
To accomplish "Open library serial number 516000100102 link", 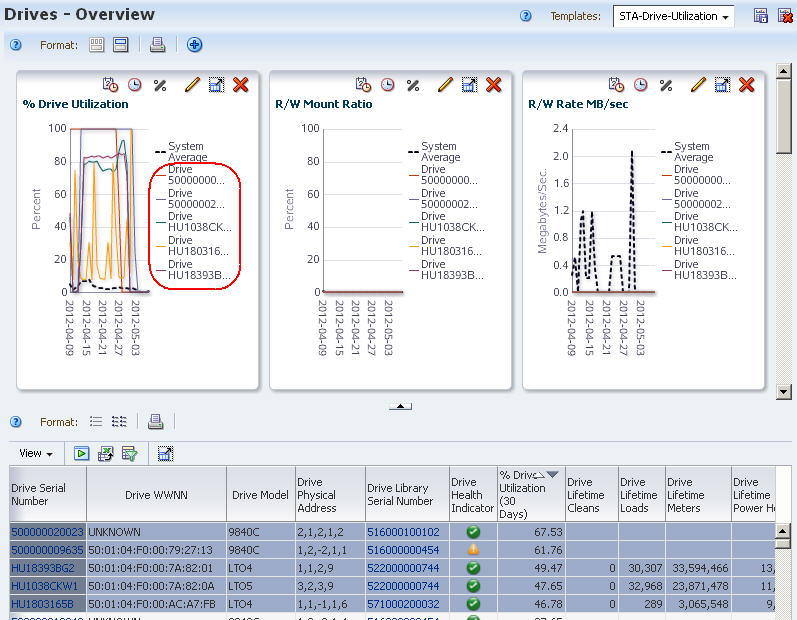I will pos(403,532).
